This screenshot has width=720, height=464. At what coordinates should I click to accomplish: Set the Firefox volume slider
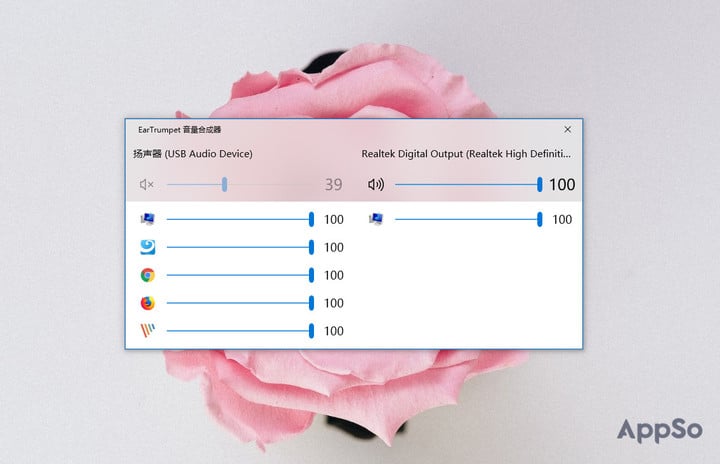click(x=240, y=303)
